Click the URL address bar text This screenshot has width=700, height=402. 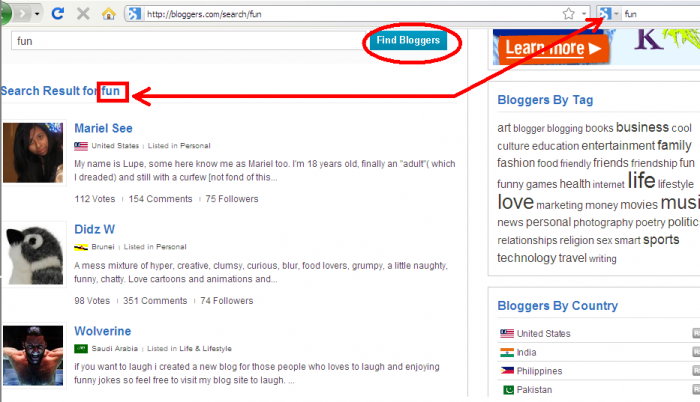pos(204,14)
